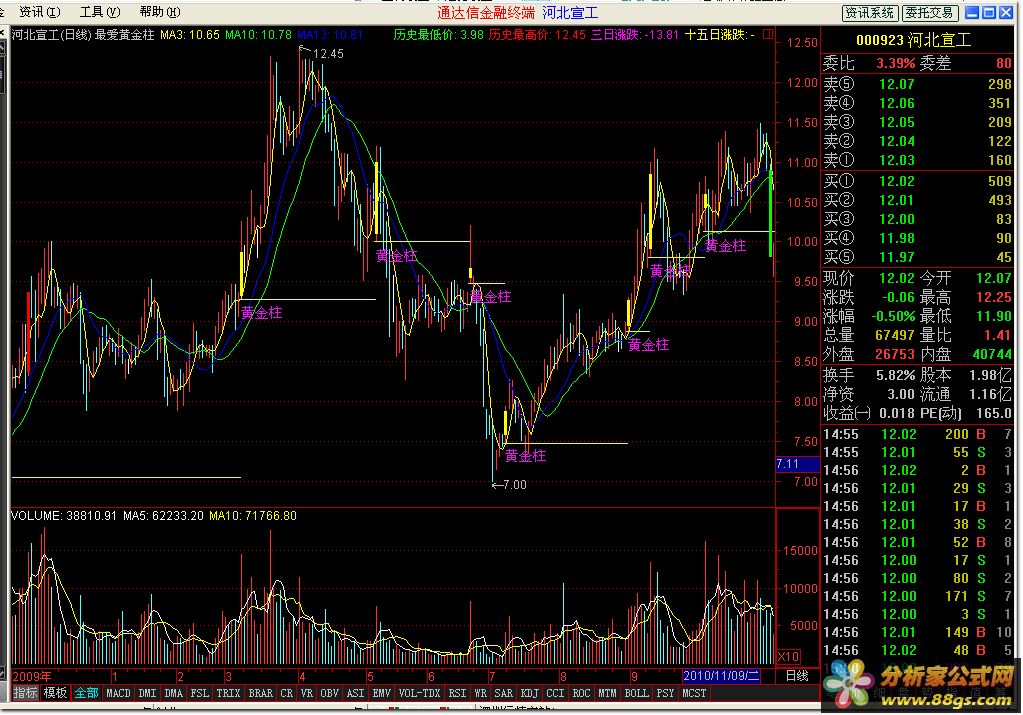Screen dimensions: 1023x715
Task: Switch to the TRIX indicator
Action: 228,693
